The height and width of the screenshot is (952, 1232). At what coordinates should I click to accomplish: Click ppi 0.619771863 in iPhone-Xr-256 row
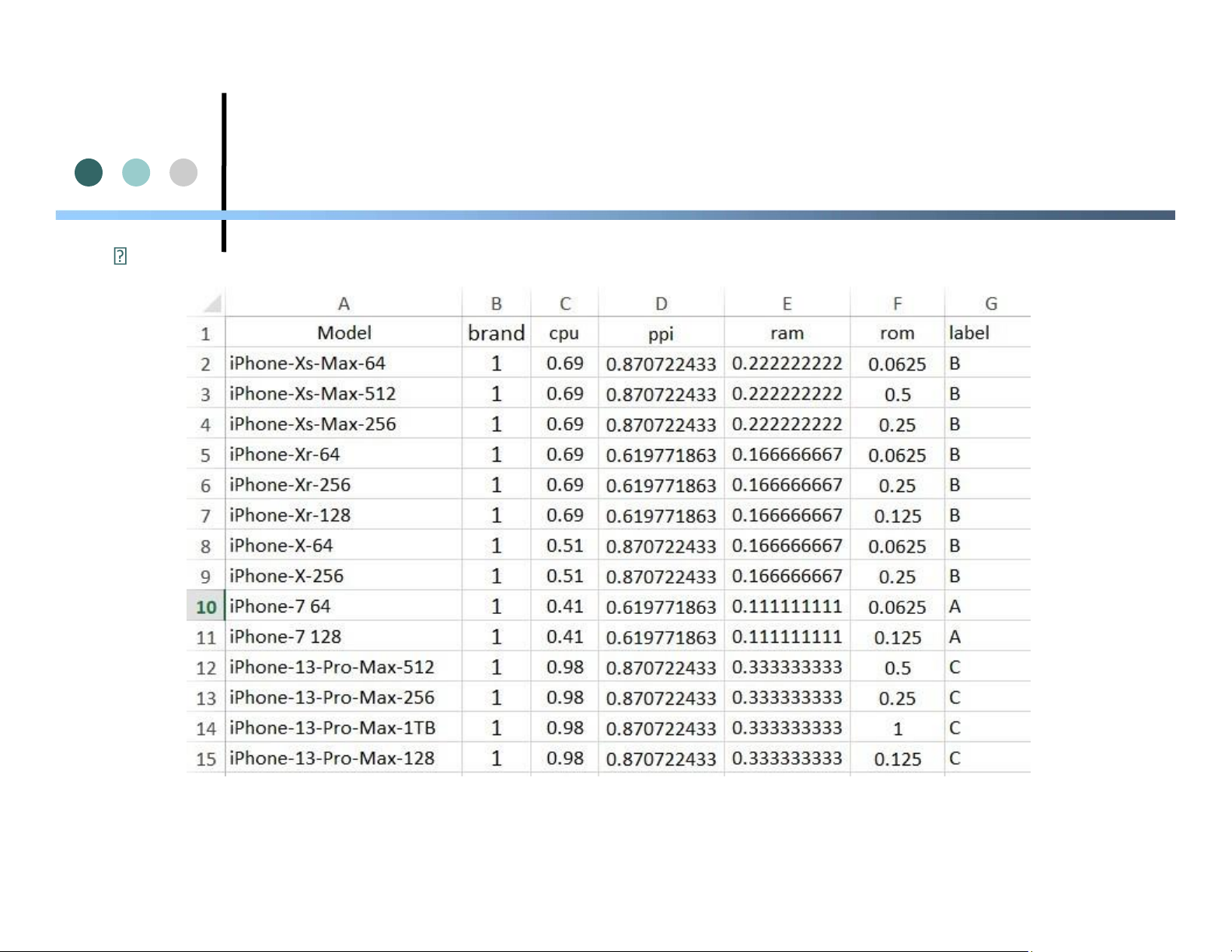tap(661, 485)
